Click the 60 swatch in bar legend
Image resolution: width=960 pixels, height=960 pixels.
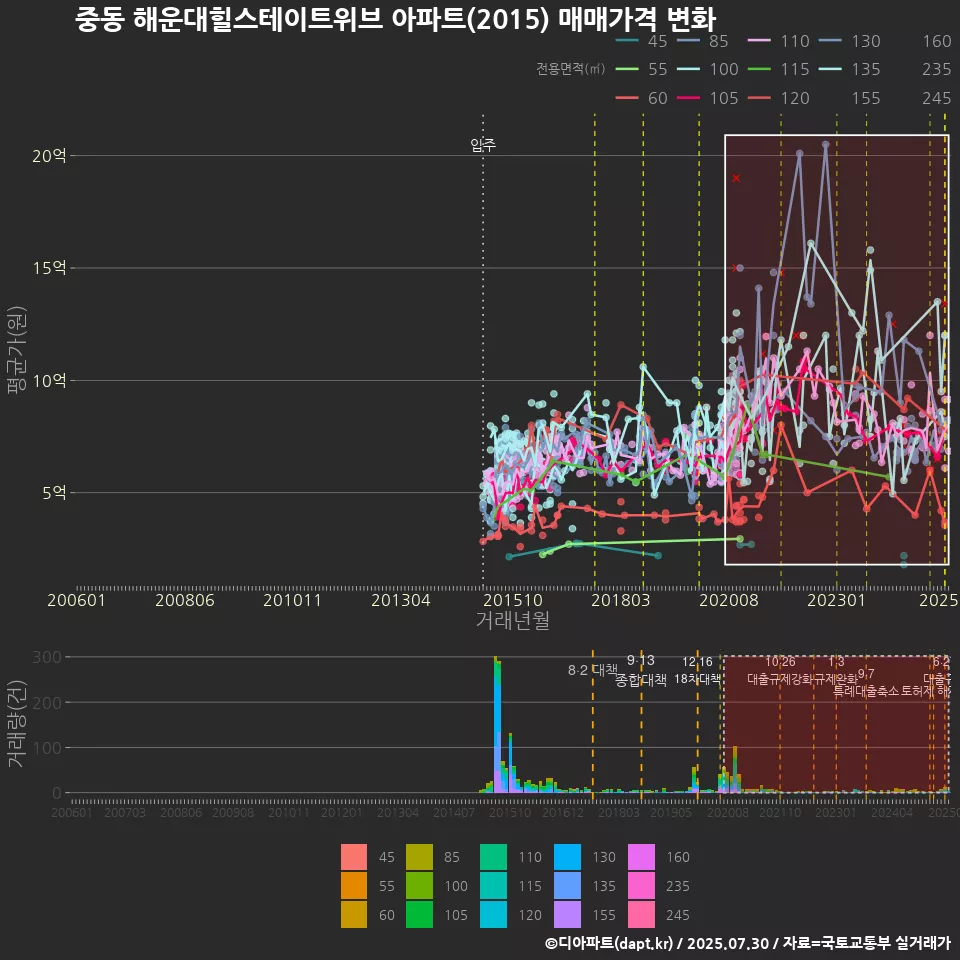coord(354,914)
